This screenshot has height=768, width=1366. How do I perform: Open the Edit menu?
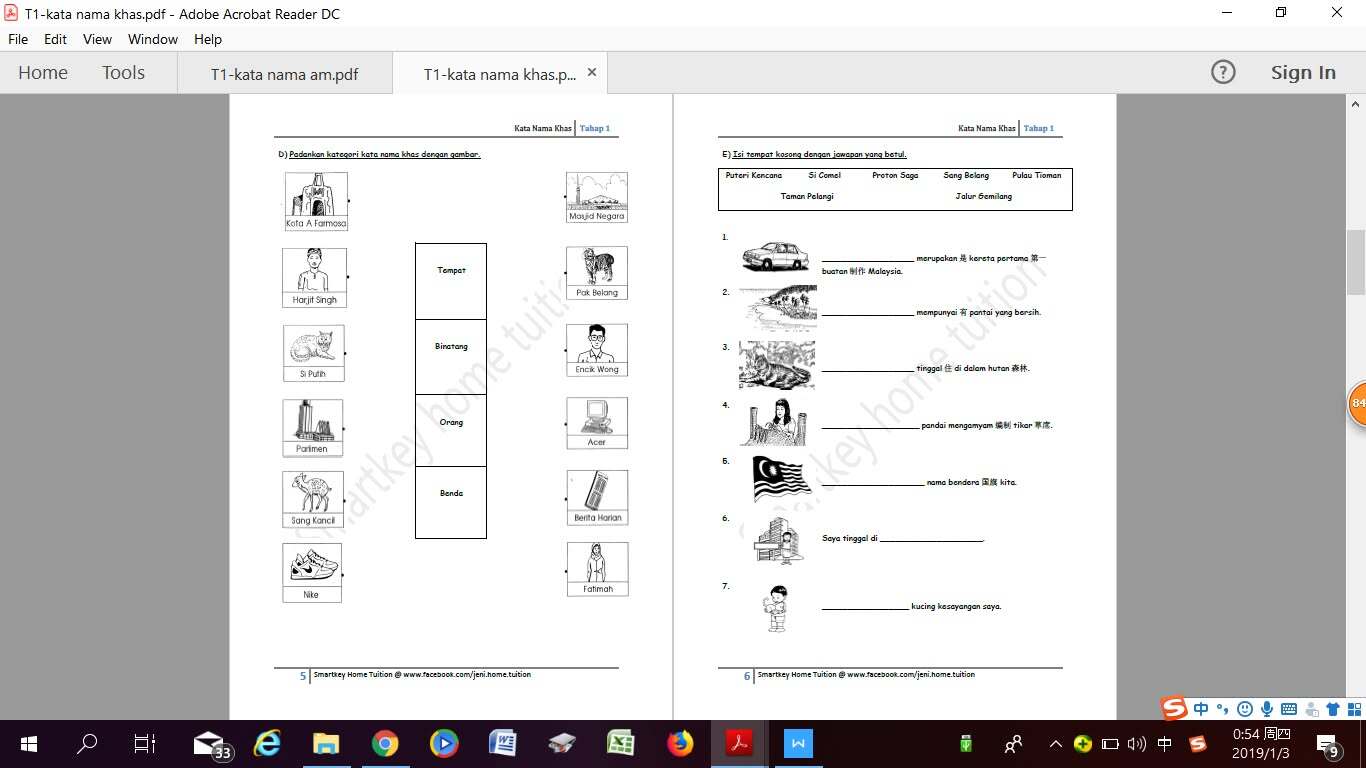click(x=55, y=39)
